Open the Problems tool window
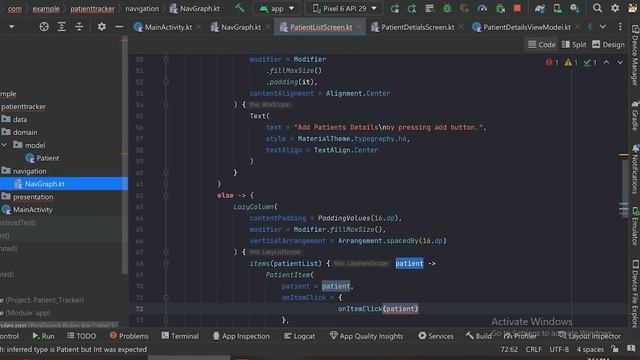This screenshot has width=640, height=360. (x=129, y=336)
